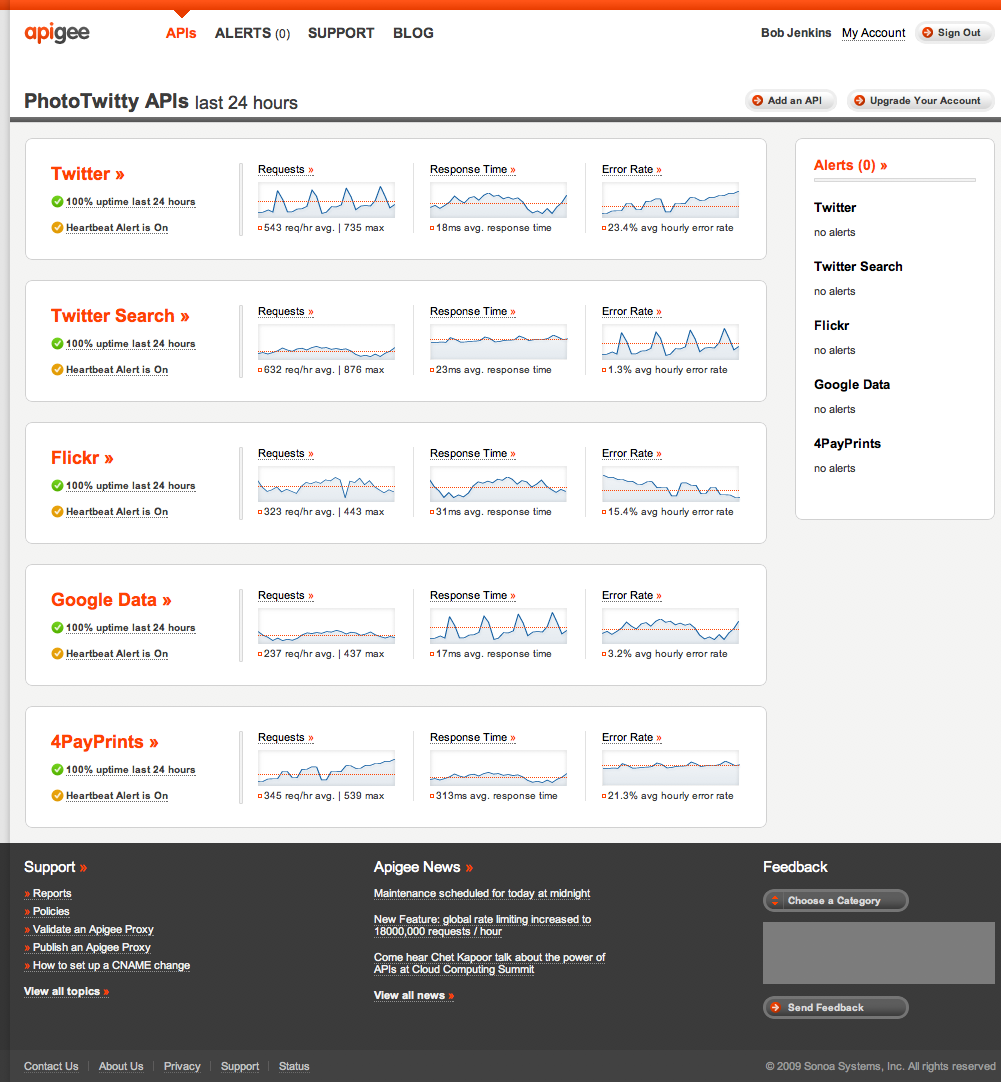Open Twitter Search Requests link
Viewport: 1001px width, 1082px height.
coord(286,311)
